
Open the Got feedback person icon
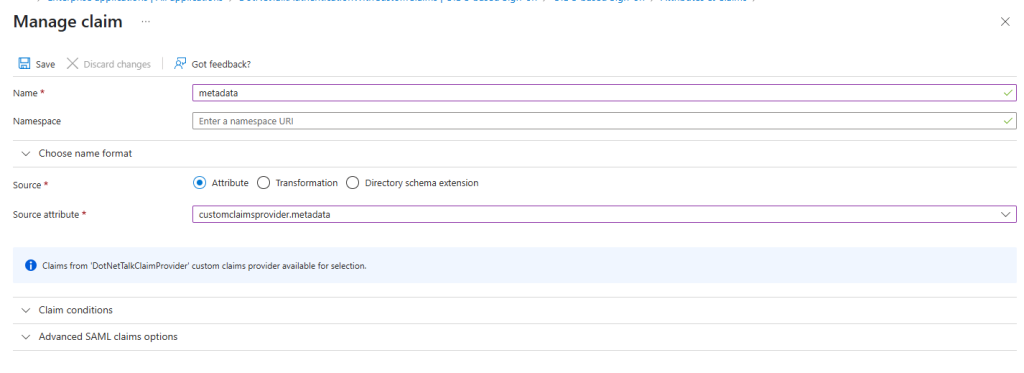180,63
